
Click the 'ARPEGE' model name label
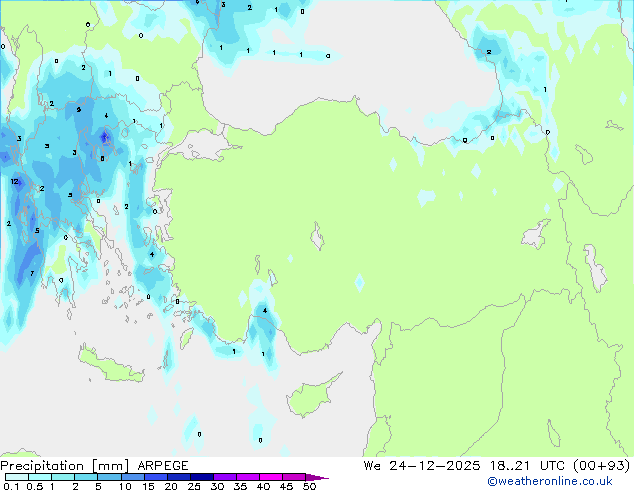pyautogui.click(x=163, y=466)
